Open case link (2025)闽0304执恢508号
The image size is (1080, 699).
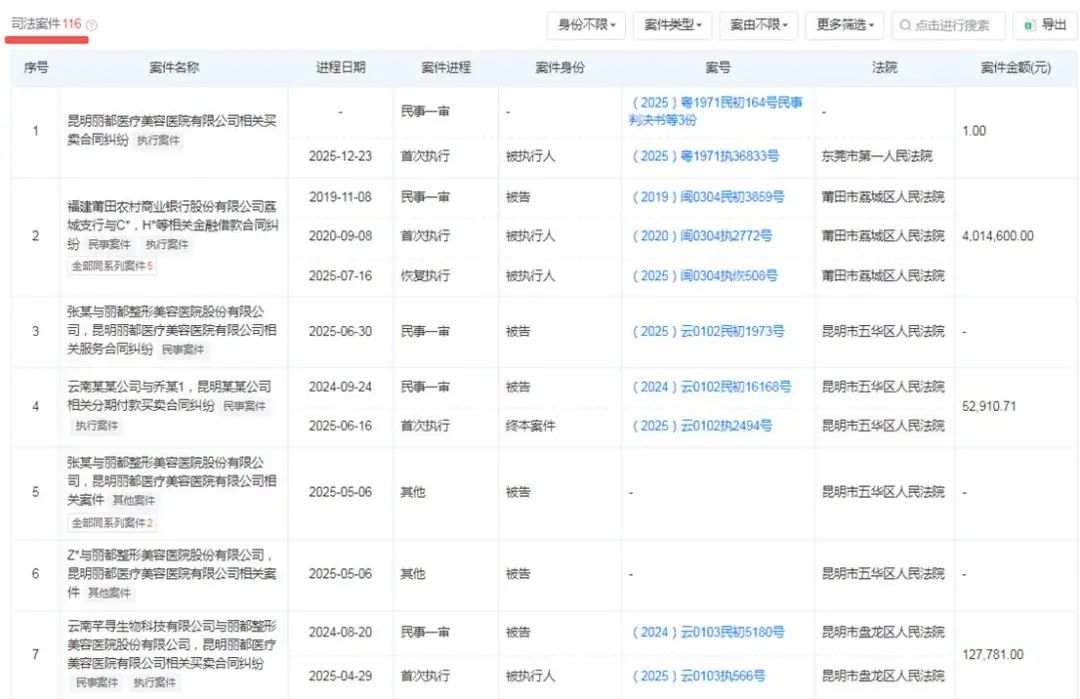pos(705,276)
